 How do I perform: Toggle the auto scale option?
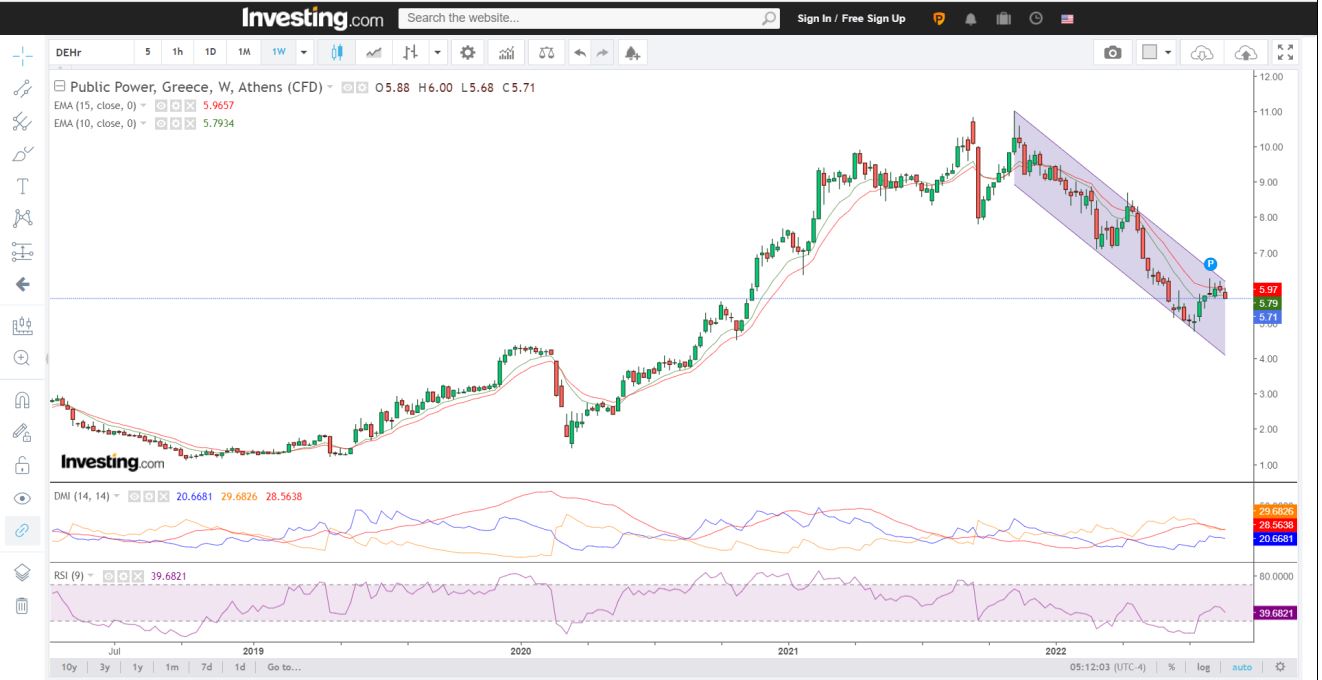pyautogui.click(x=1241, y=667)
